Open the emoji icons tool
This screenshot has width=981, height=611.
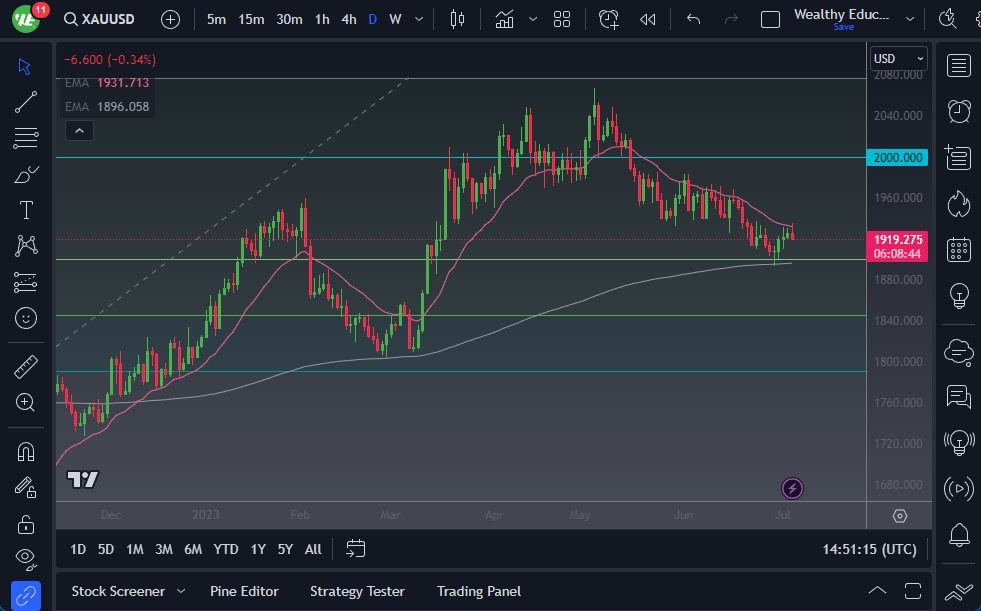(x=26, y=318)
